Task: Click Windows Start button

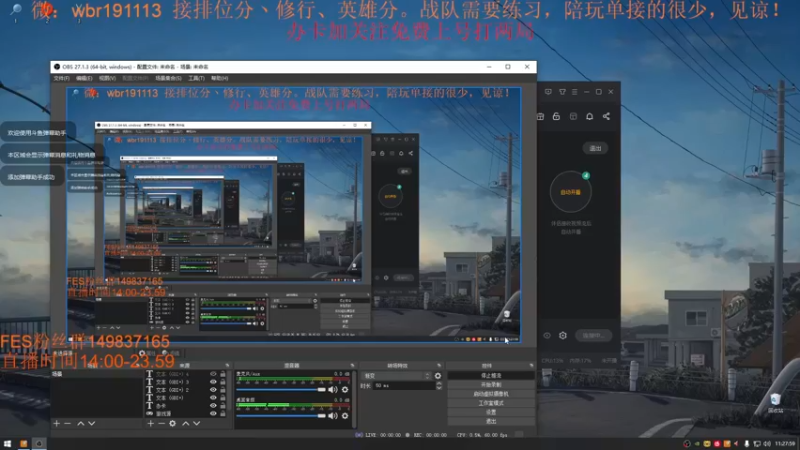Action: click(x=7, y=443)
